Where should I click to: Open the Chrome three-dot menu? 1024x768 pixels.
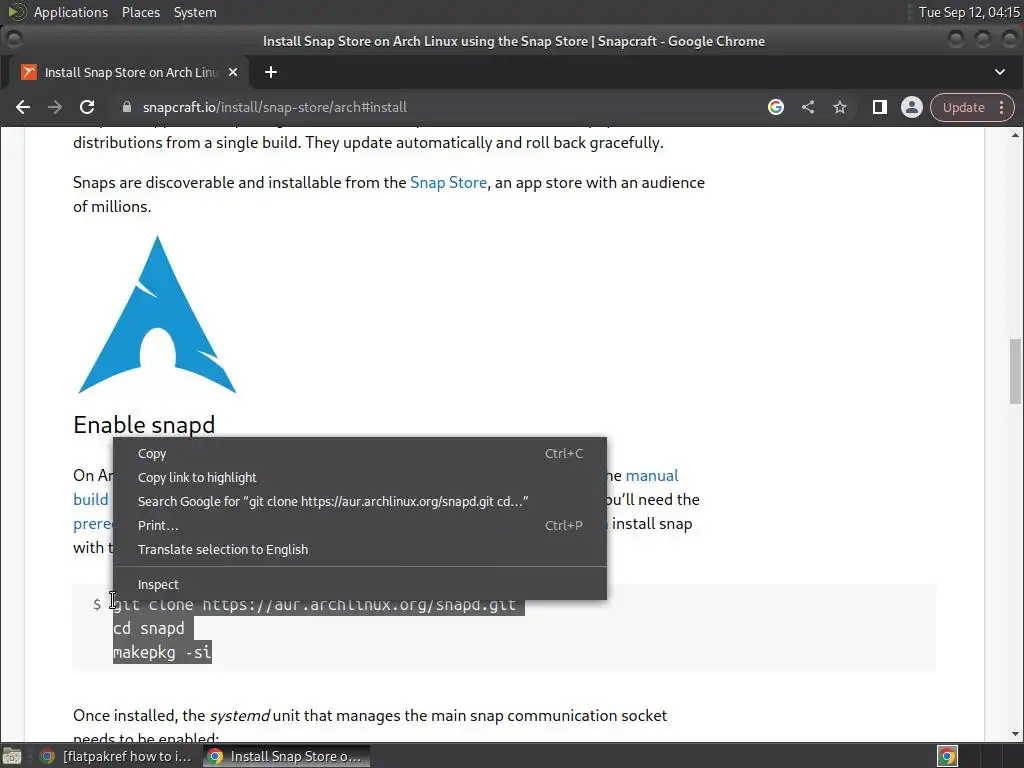(1002, 107)
